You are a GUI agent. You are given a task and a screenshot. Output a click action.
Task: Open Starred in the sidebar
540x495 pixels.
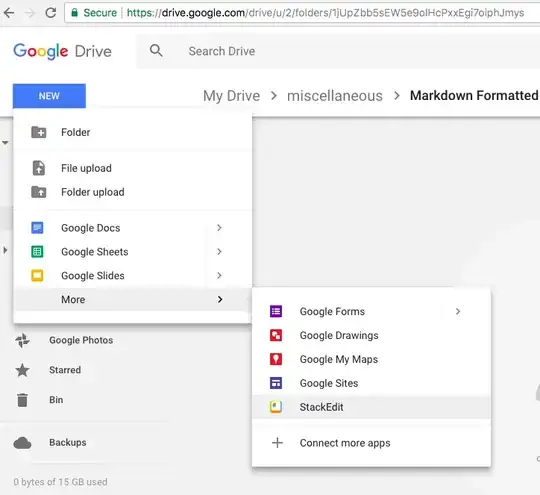[x=65, y=370]
